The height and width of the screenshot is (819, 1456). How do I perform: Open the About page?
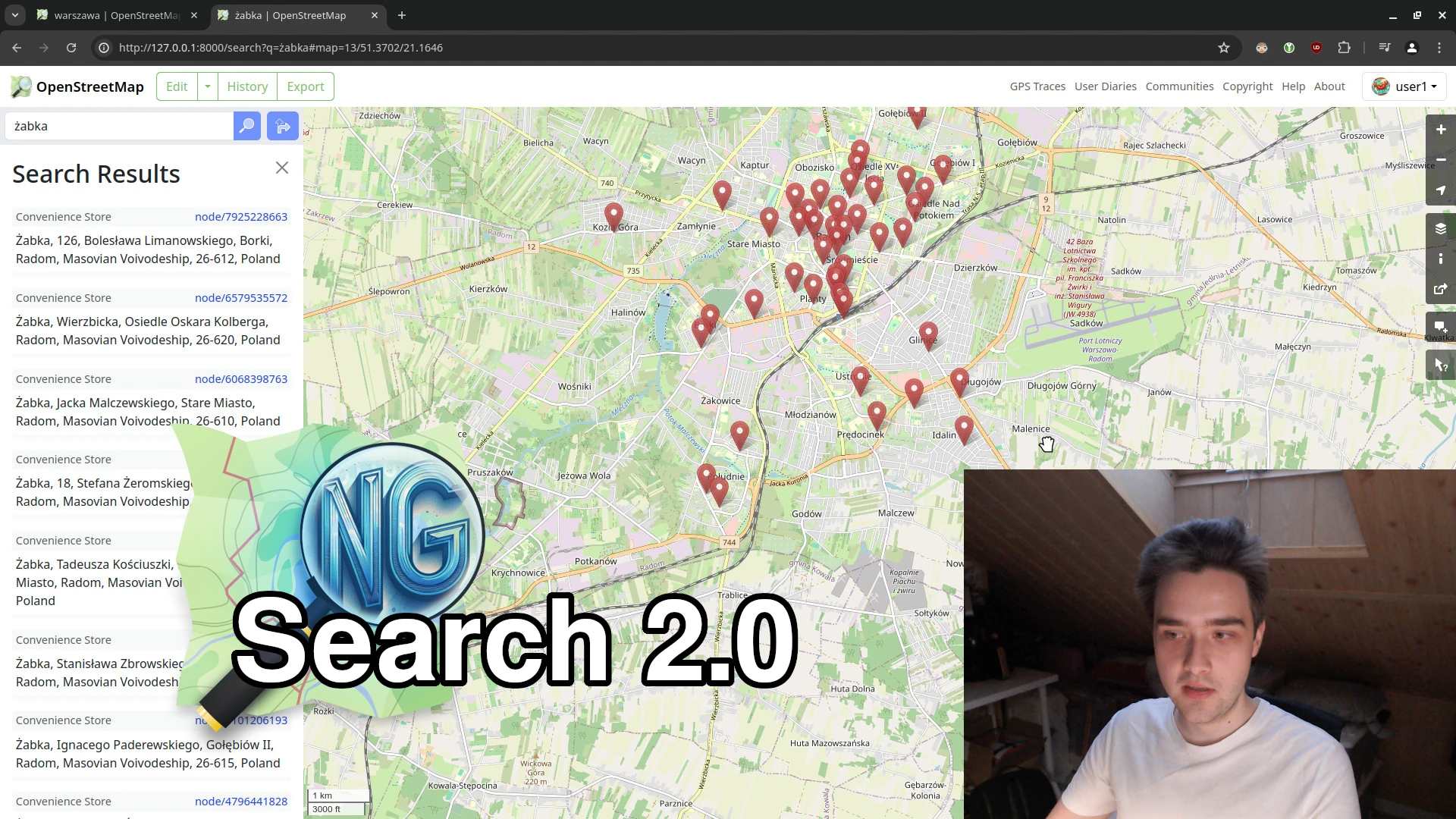click(x=1329, y=86)
